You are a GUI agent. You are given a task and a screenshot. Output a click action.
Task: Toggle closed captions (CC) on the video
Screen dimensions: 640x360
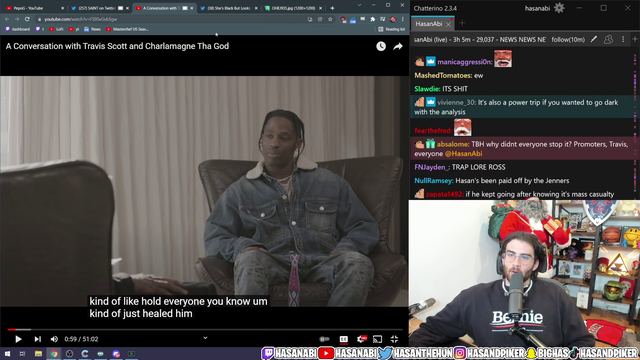click(344, 339)
